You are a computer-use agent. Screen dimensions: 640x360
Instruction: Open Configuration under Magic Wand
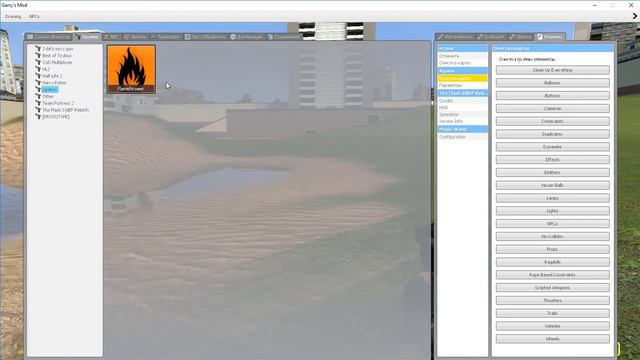pos(462,137)
